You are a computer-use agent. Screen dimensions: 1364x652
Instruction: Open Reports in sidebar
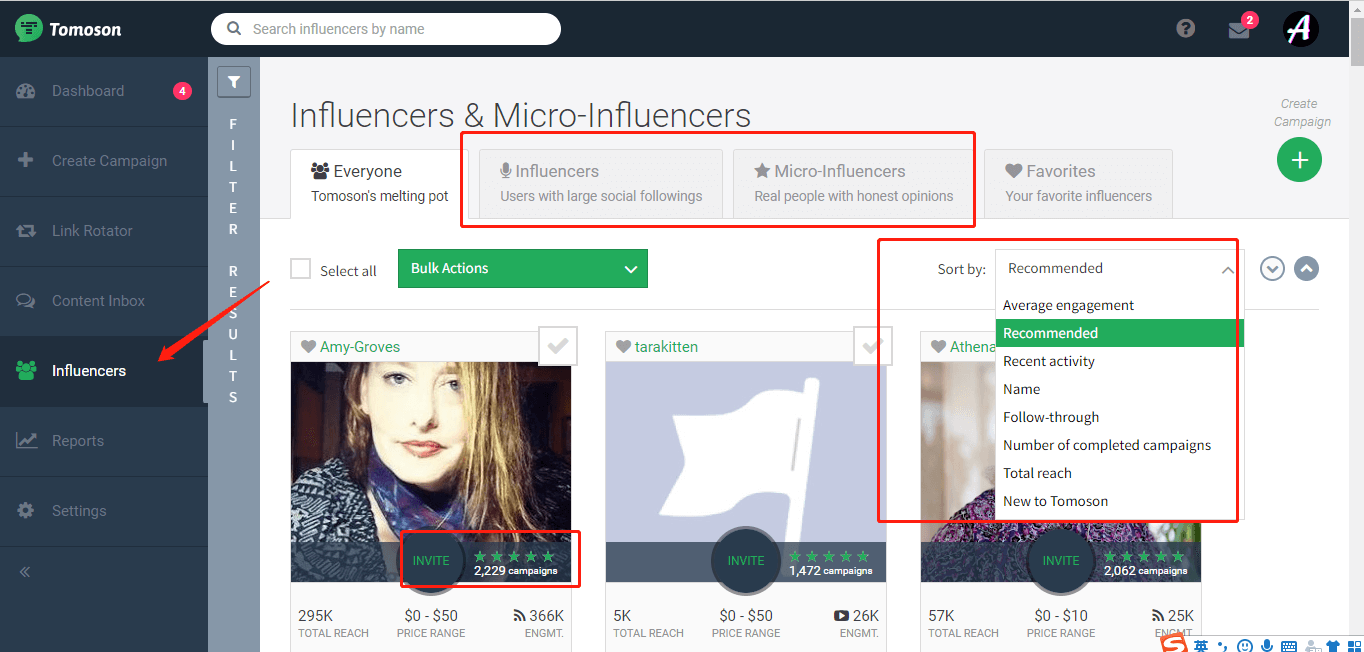point(104,441)
